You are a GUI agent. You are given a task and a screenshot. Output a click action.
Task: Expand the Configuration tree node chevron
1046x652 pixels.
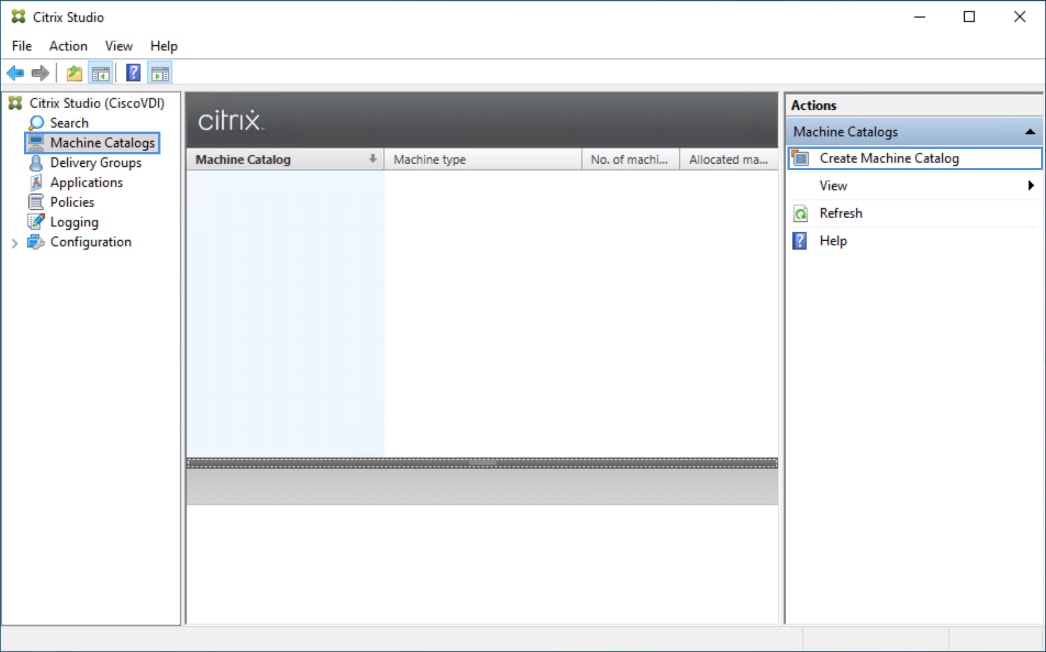[15, 243]
